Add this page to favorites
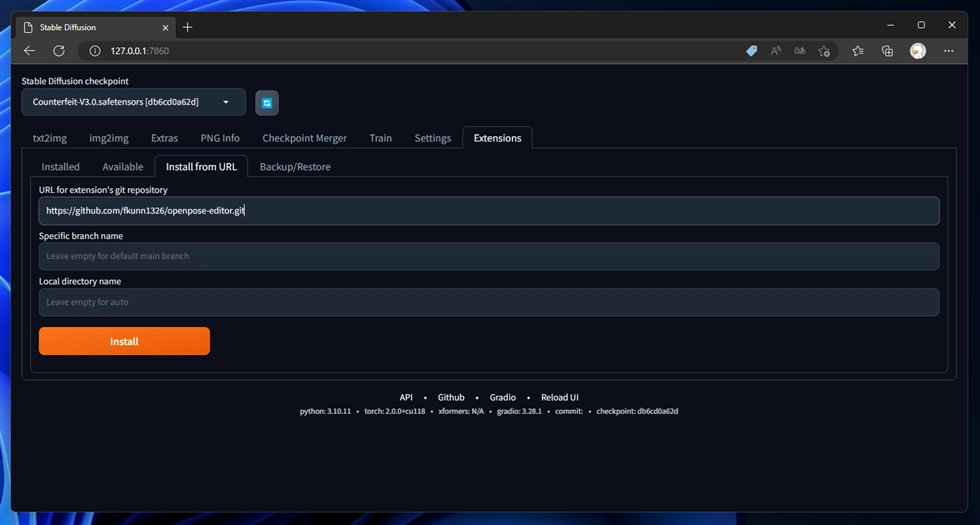 pyautogui.click(x=824, y=51)
